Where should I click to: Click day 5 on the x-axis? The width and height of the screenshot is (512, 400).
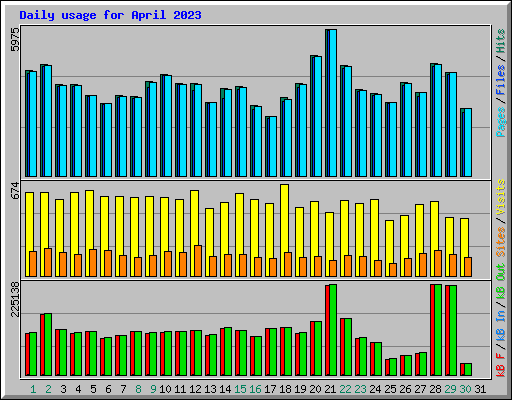pos(93,389)
